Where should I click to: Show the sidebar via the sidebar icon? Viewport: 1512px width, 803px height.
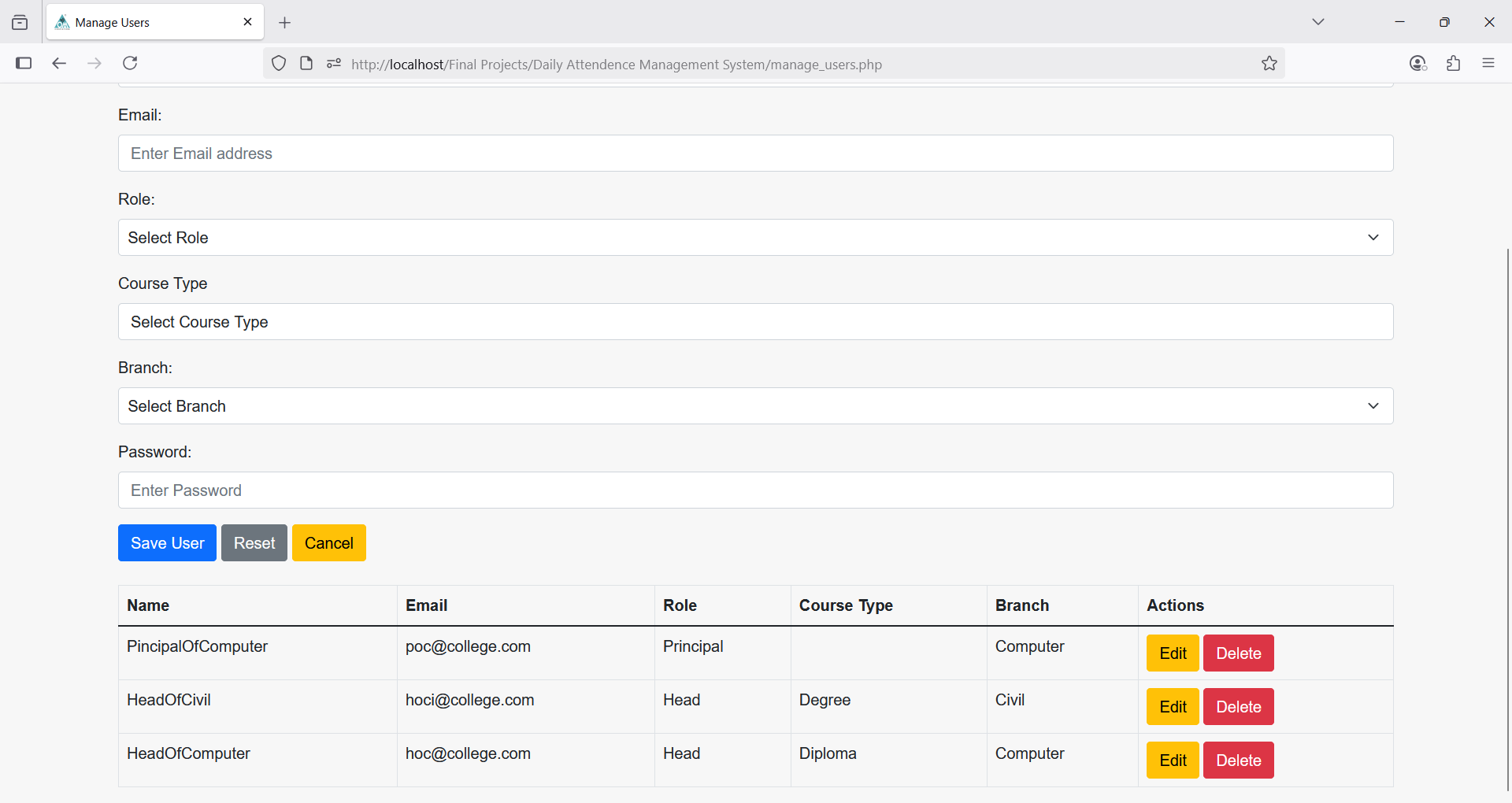[24, 63]
